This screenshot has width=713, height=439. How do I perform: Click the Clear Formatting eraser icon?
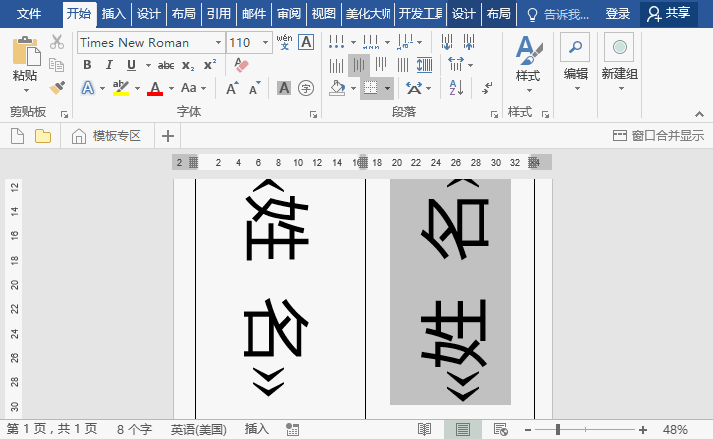pyautogui.click(x=240, y=65)
